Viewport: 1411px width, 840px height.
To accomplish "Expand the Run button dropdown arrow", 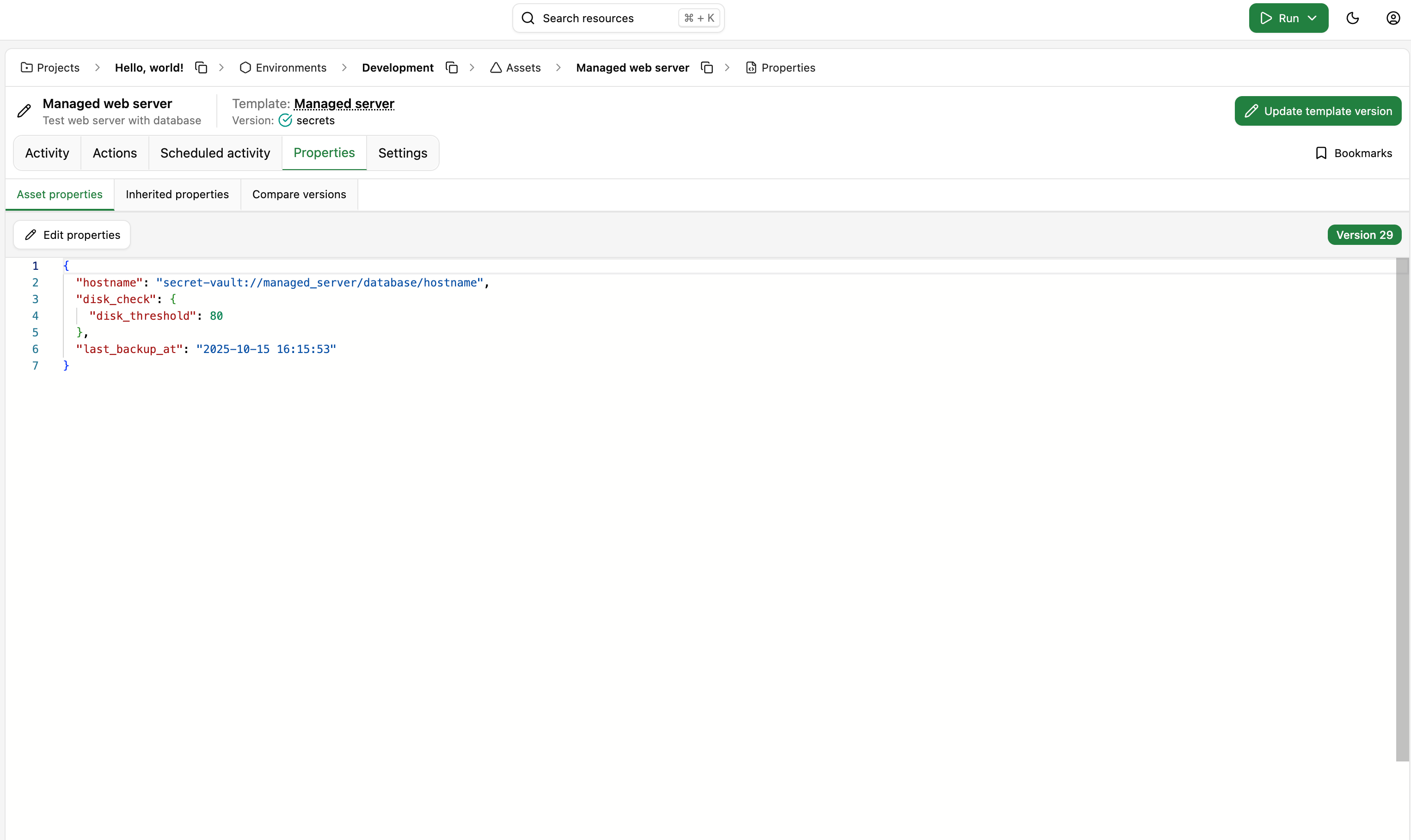I will click(1313, 18).
